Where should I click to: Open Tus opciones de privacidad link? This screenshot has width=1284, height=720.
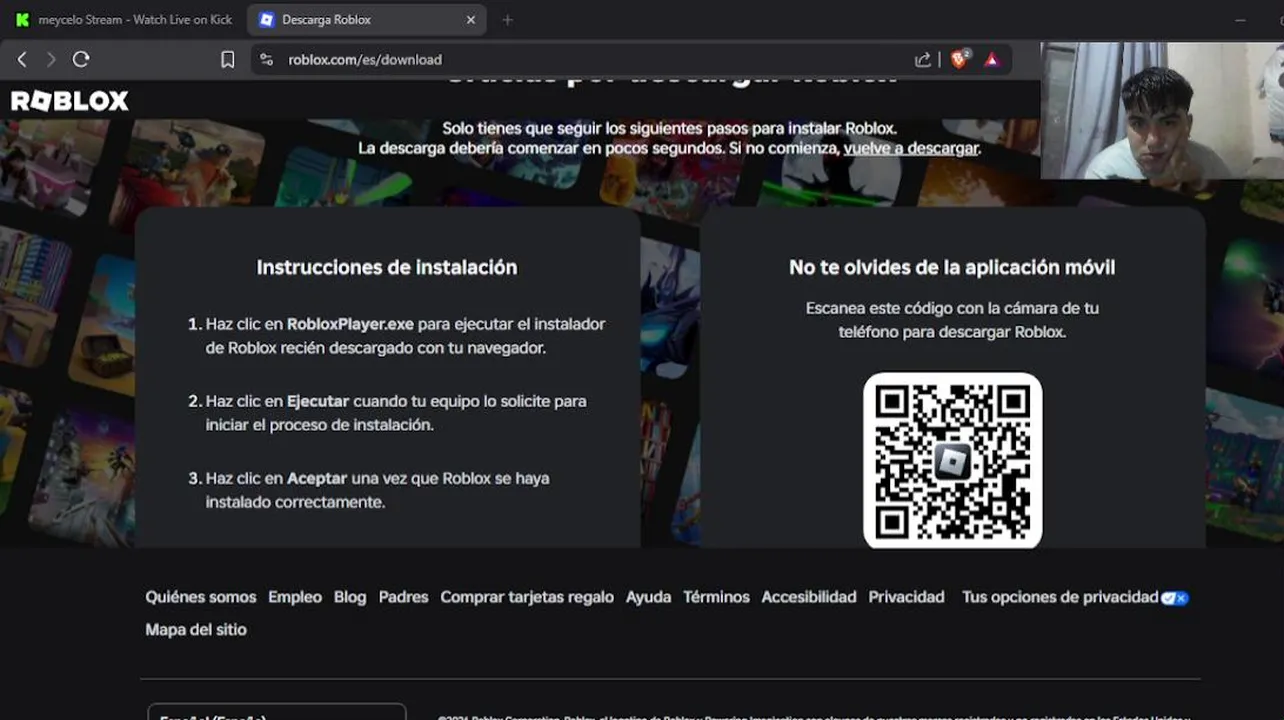point(1060,597)
